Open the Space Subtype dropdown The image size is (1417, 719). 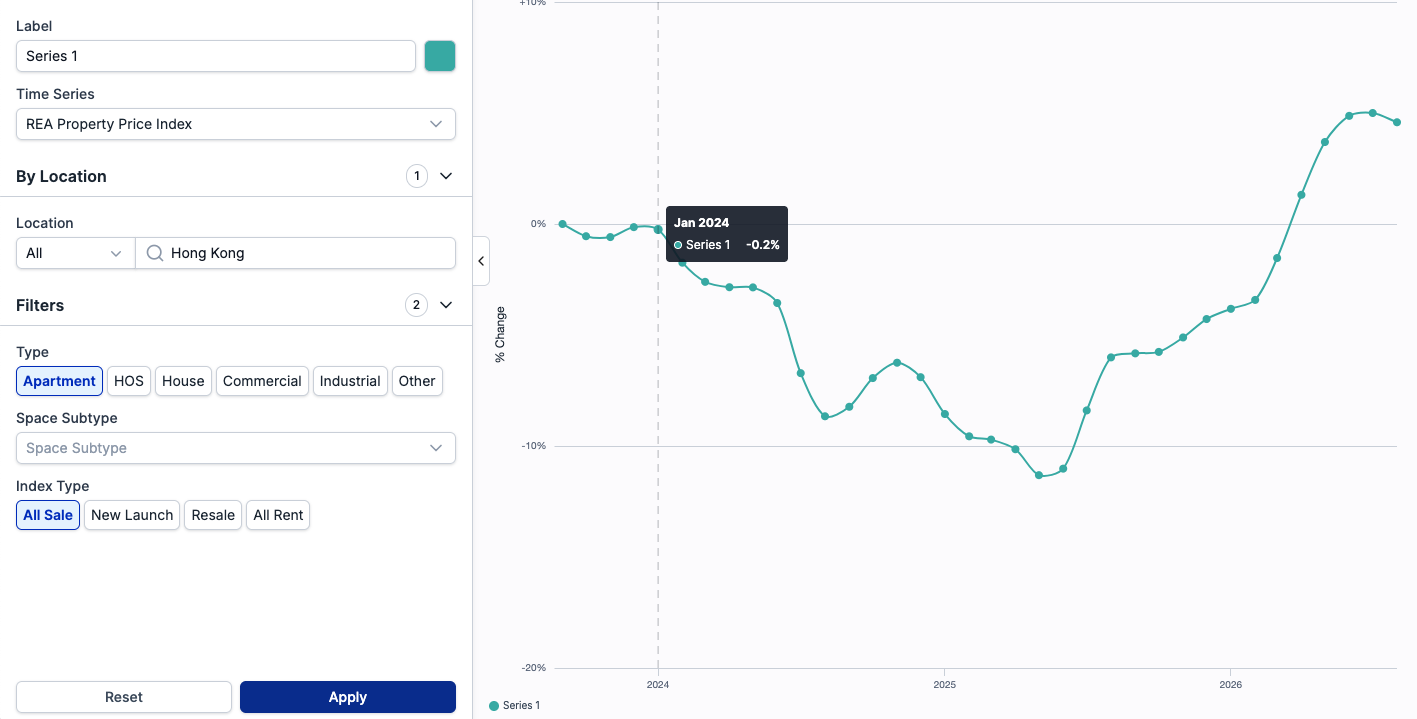pyautogui.click(x=236, y=448)
